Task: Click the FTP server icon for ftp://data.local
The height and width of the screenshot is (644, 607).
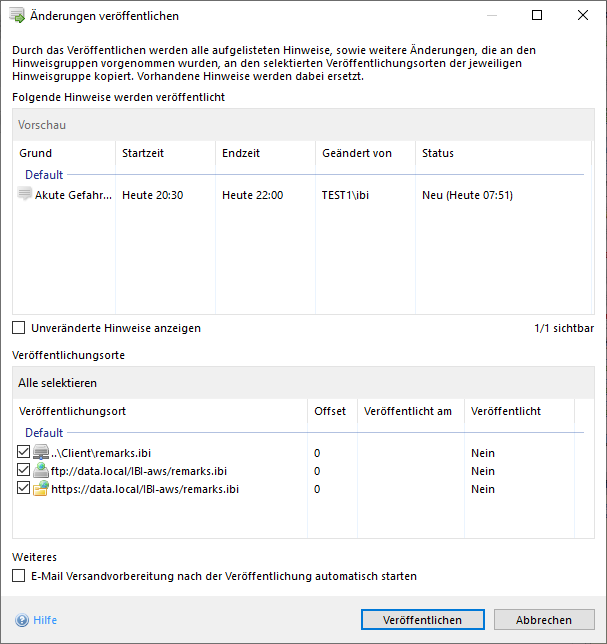Action: 41,471
